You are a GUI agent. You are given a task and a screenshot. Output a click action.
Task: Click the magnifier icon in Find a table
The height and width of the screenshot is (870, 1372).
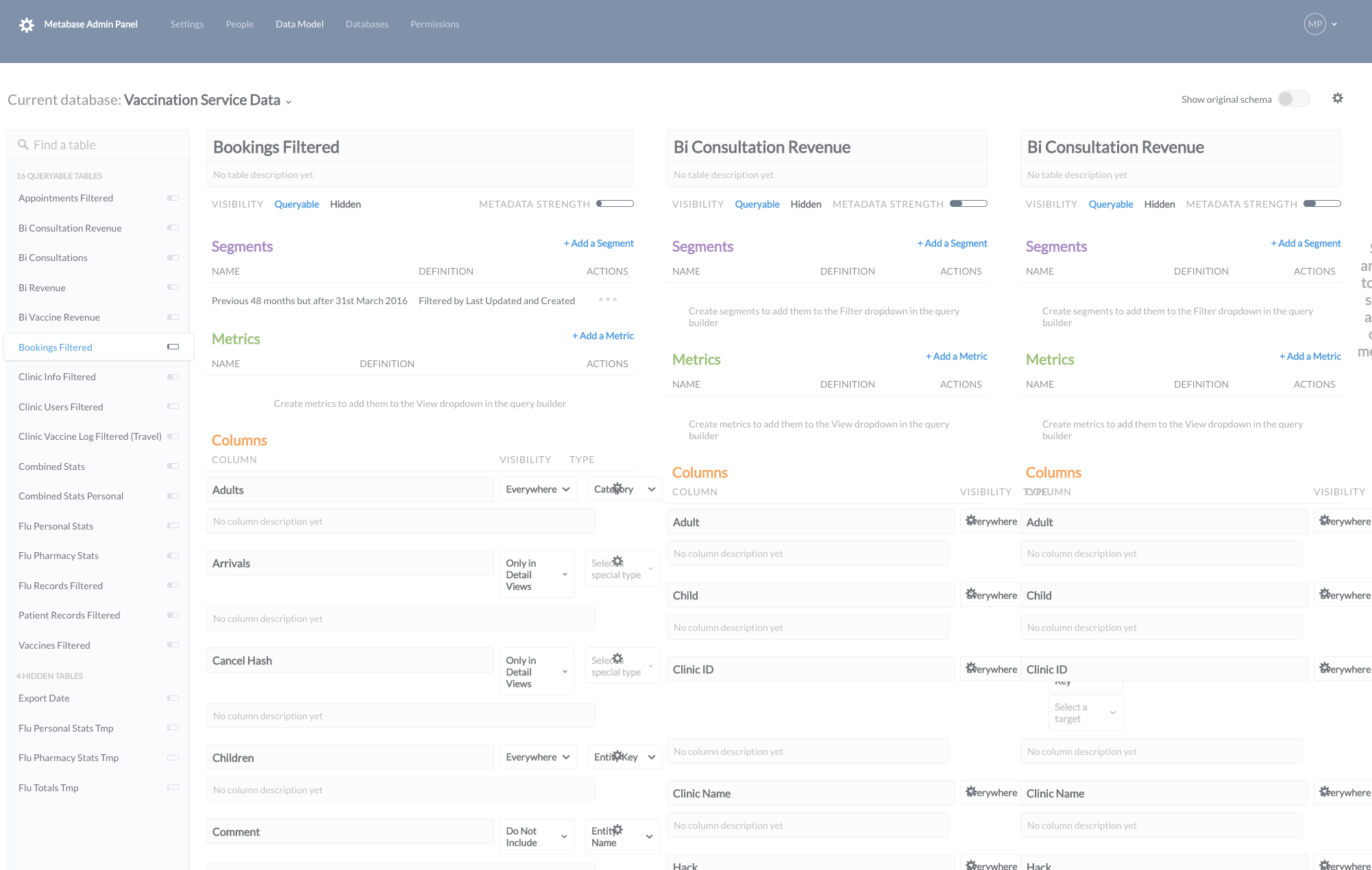click(x=23, y=145)
